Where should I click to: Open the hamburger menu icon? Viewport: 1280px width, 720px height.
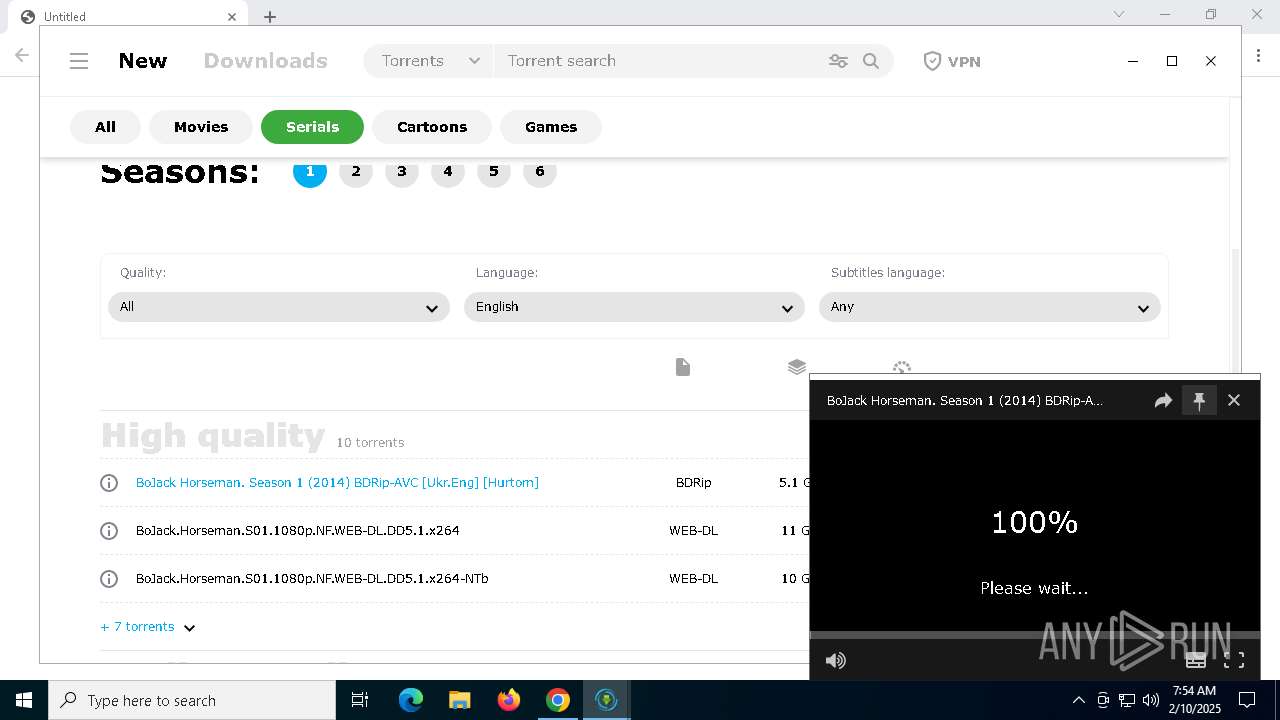[x=79, y=61]
